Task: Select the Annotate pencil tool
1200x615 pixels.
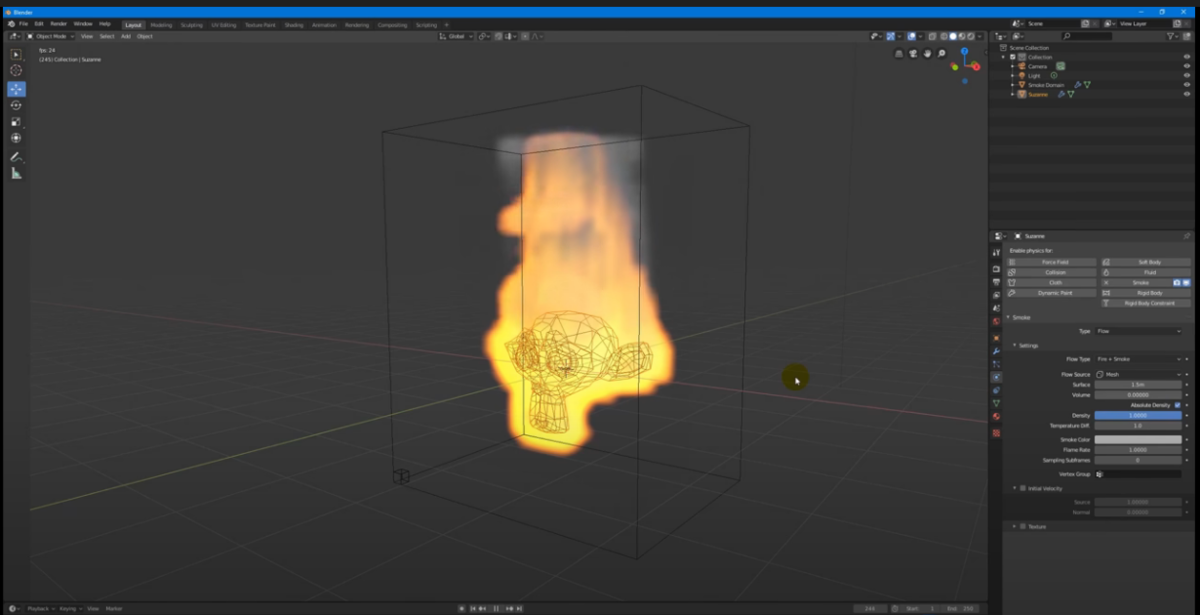Action: coord(16,157)
